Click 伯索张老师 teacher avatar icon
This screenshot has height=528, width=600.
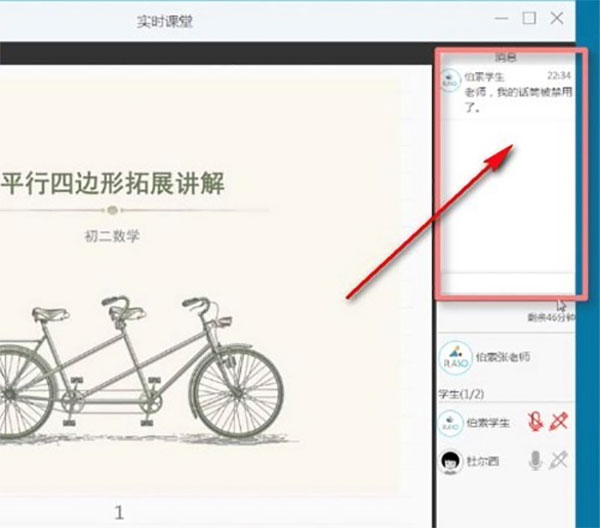click(455, 358)
